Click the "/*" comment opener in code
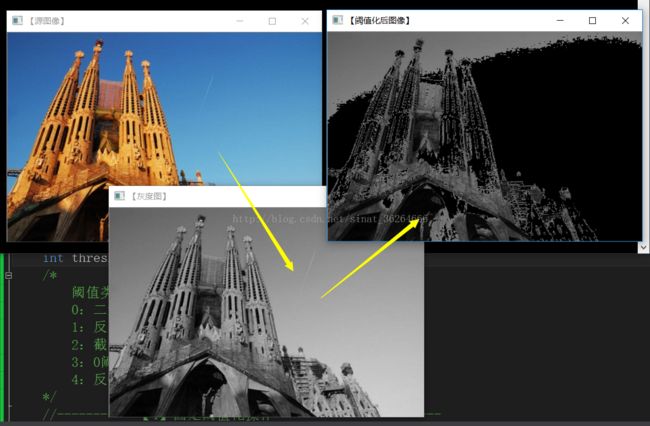The image size is (650, 426). point(50,276)
